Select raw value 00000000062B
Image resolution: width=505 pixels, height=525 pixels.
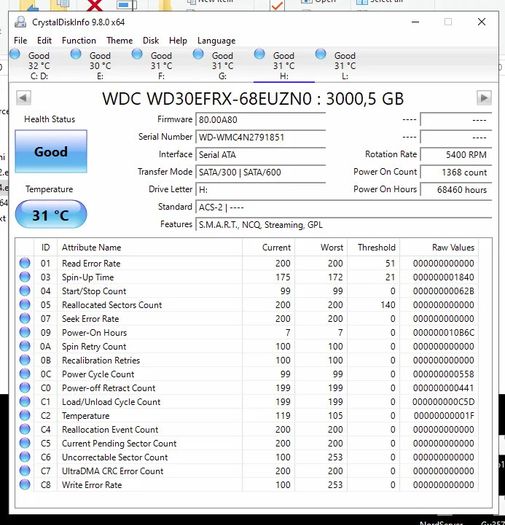click(443, 291)
